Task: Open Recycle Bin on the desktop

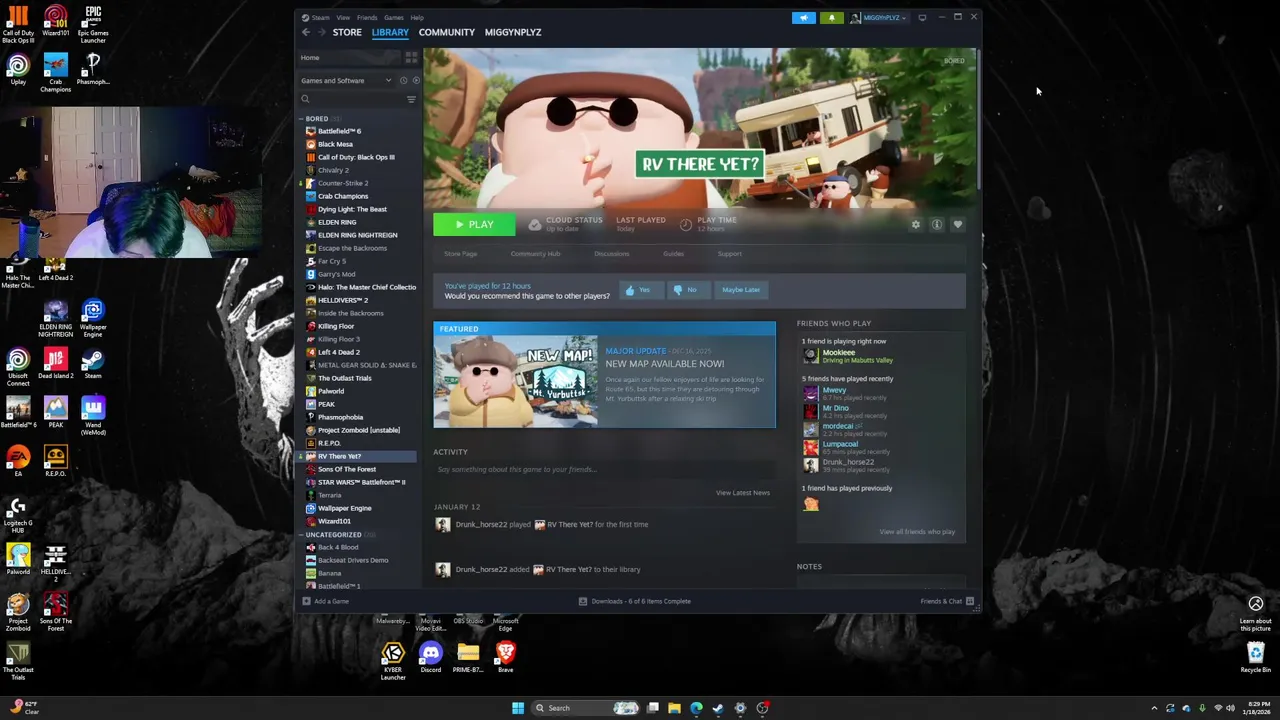Action: click(1255, 658)
